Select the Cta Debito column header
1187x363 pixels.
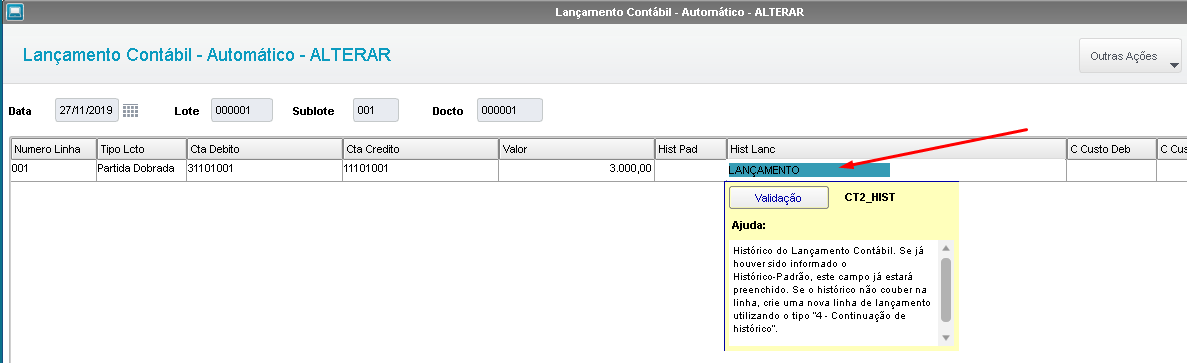[264, 149]
